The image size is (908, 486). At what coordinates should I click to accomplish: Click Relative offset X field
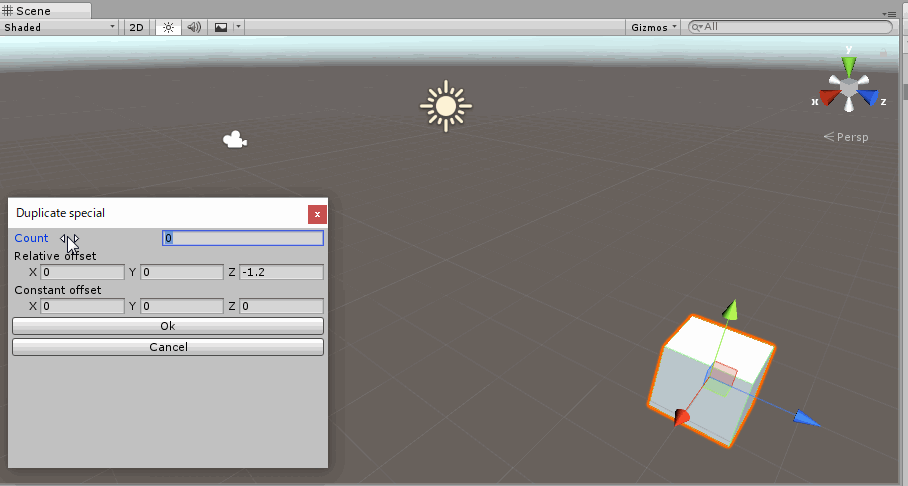(x=82, y=272)
